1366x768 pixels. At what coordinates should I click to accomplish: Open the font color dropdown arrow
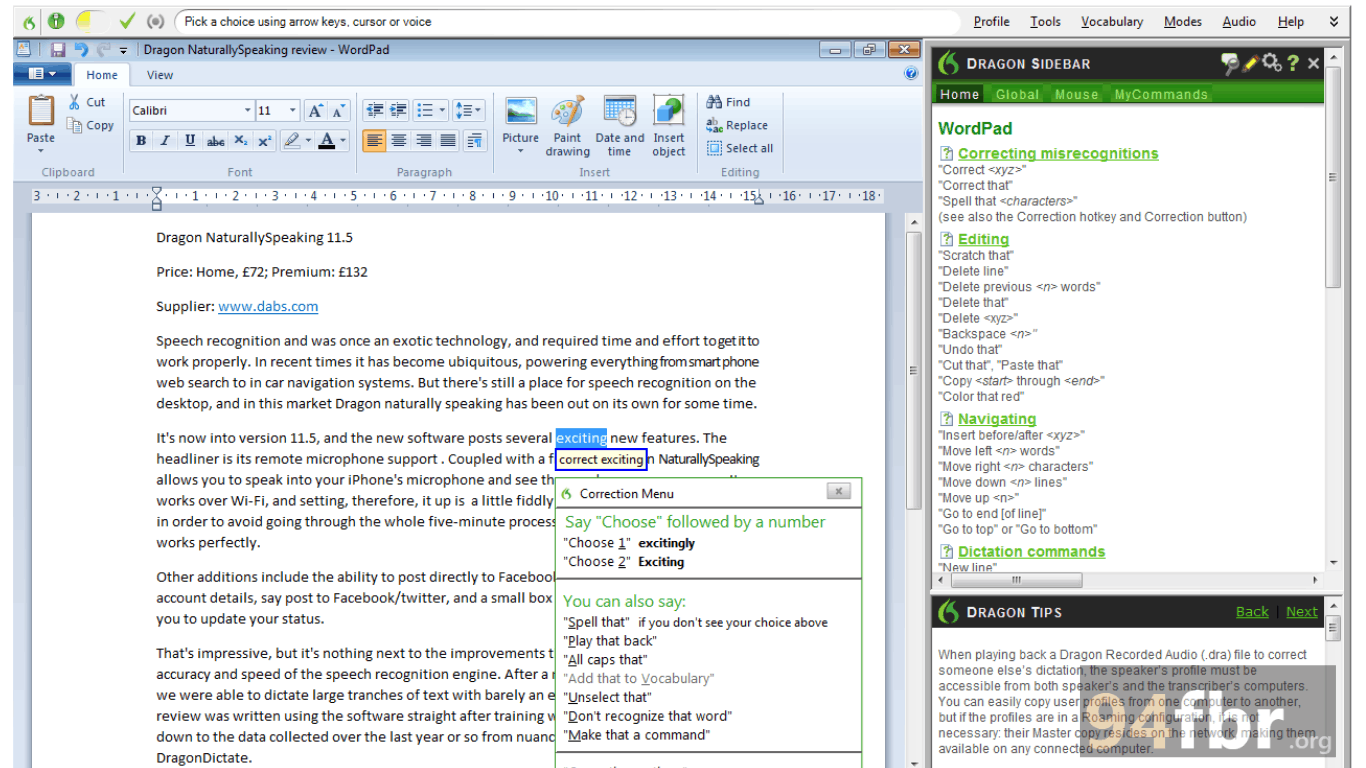pos(343,141)
